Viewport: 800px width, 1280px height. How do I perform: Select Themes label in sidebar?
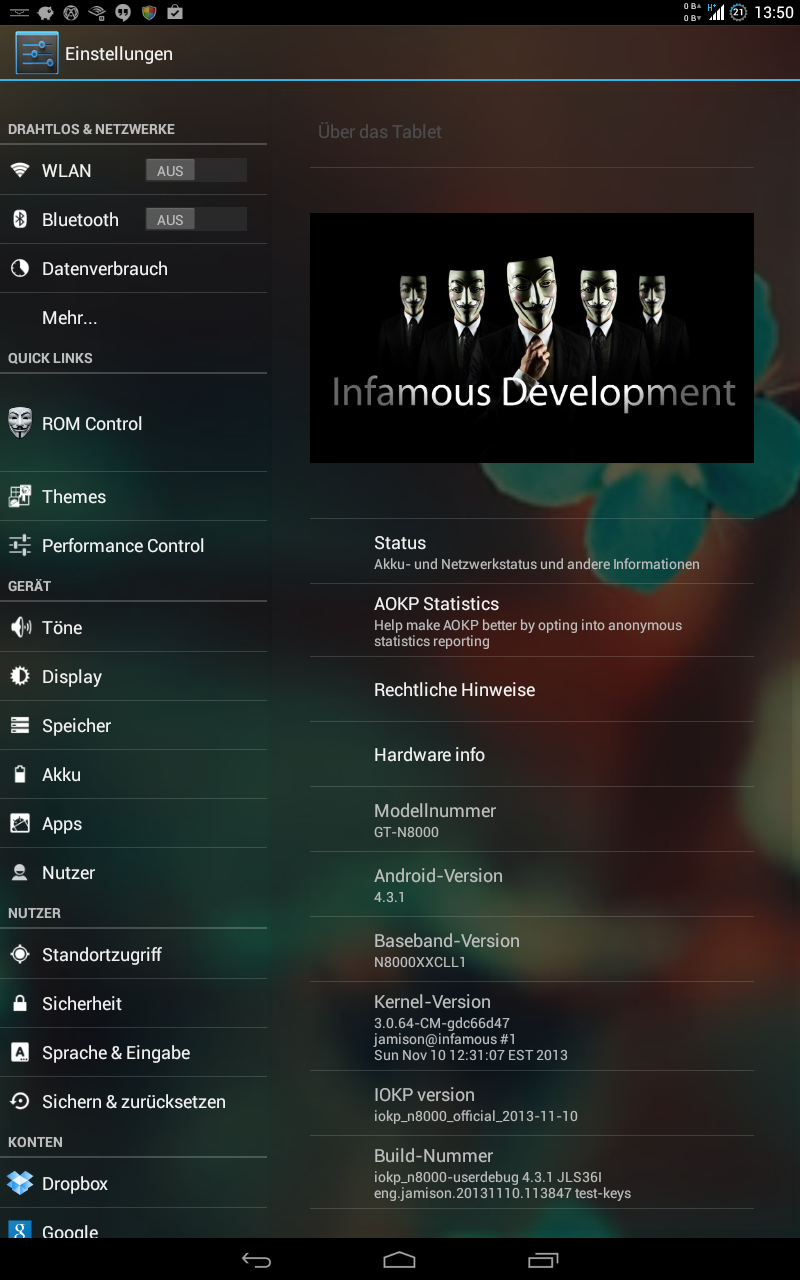pos(74,497)
